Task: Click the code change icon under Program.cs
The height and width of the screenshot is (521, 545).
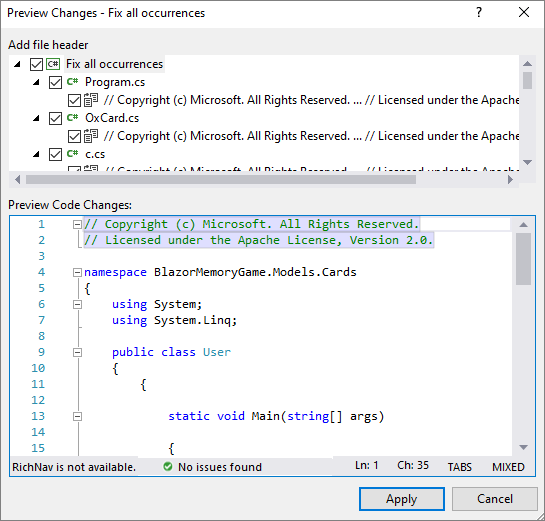Action: [x=91, y=100]
